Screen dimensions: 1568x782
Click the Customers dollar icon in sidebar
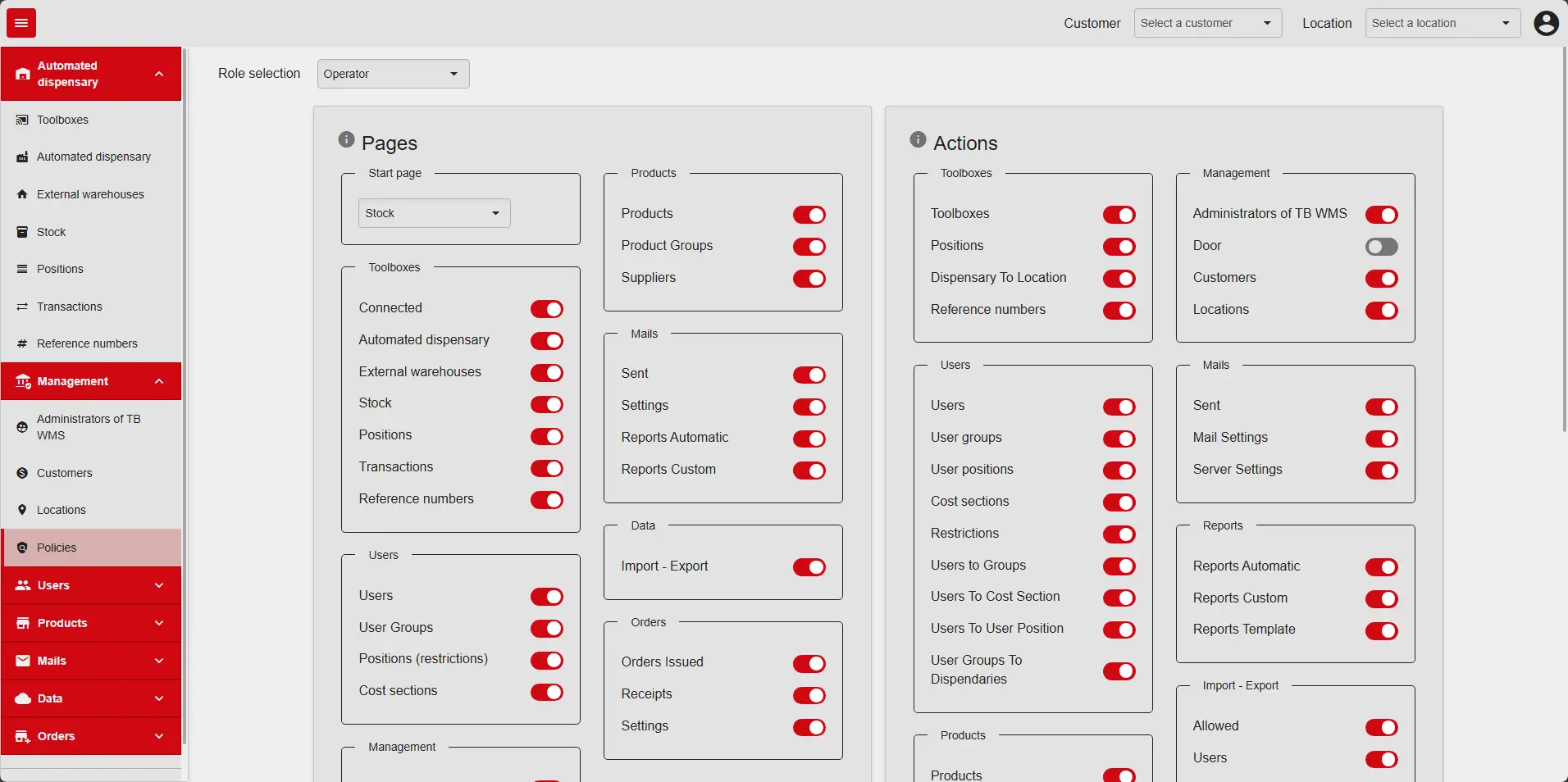point(22,473)
